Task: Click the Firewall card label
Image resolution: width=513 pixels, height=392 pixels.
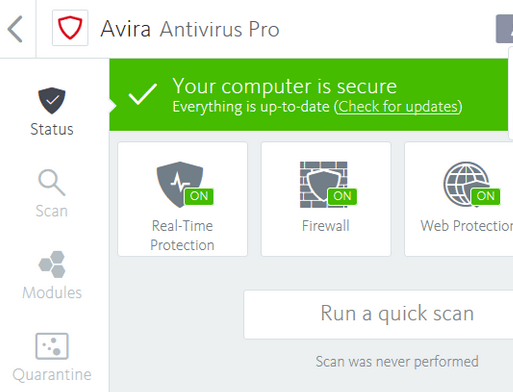Action: (326, 226)
